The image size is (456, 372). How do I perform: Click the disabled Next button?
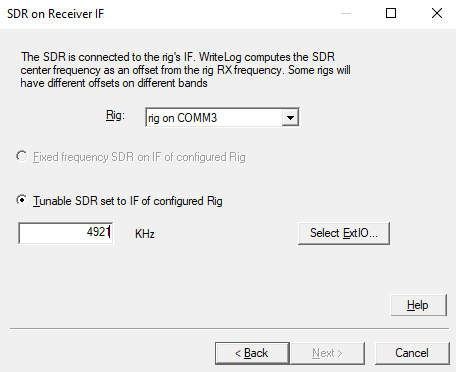(x=327, y=353)
